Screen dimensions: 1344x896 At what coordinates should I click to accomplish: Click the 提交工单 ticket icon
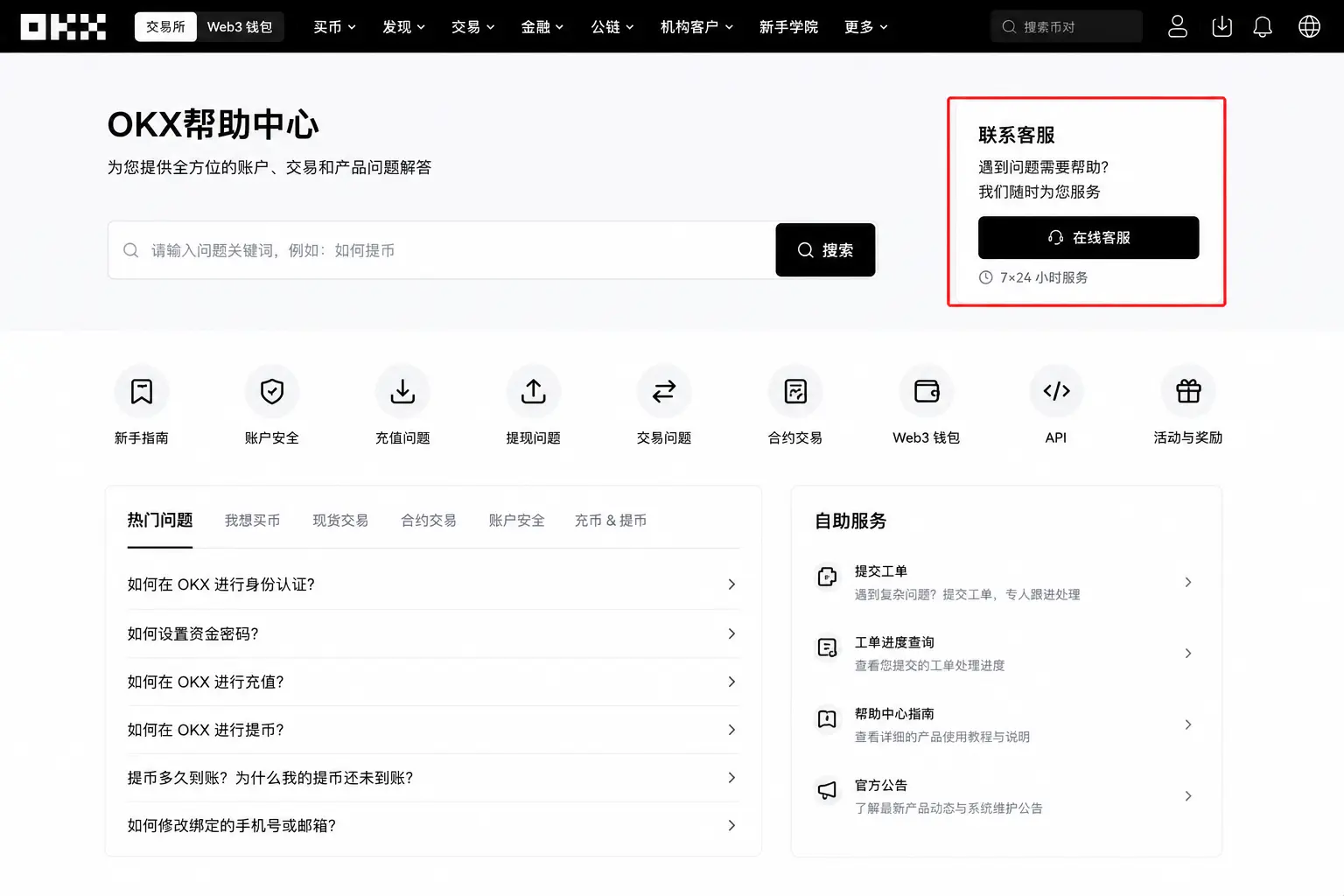pos(827,577)
